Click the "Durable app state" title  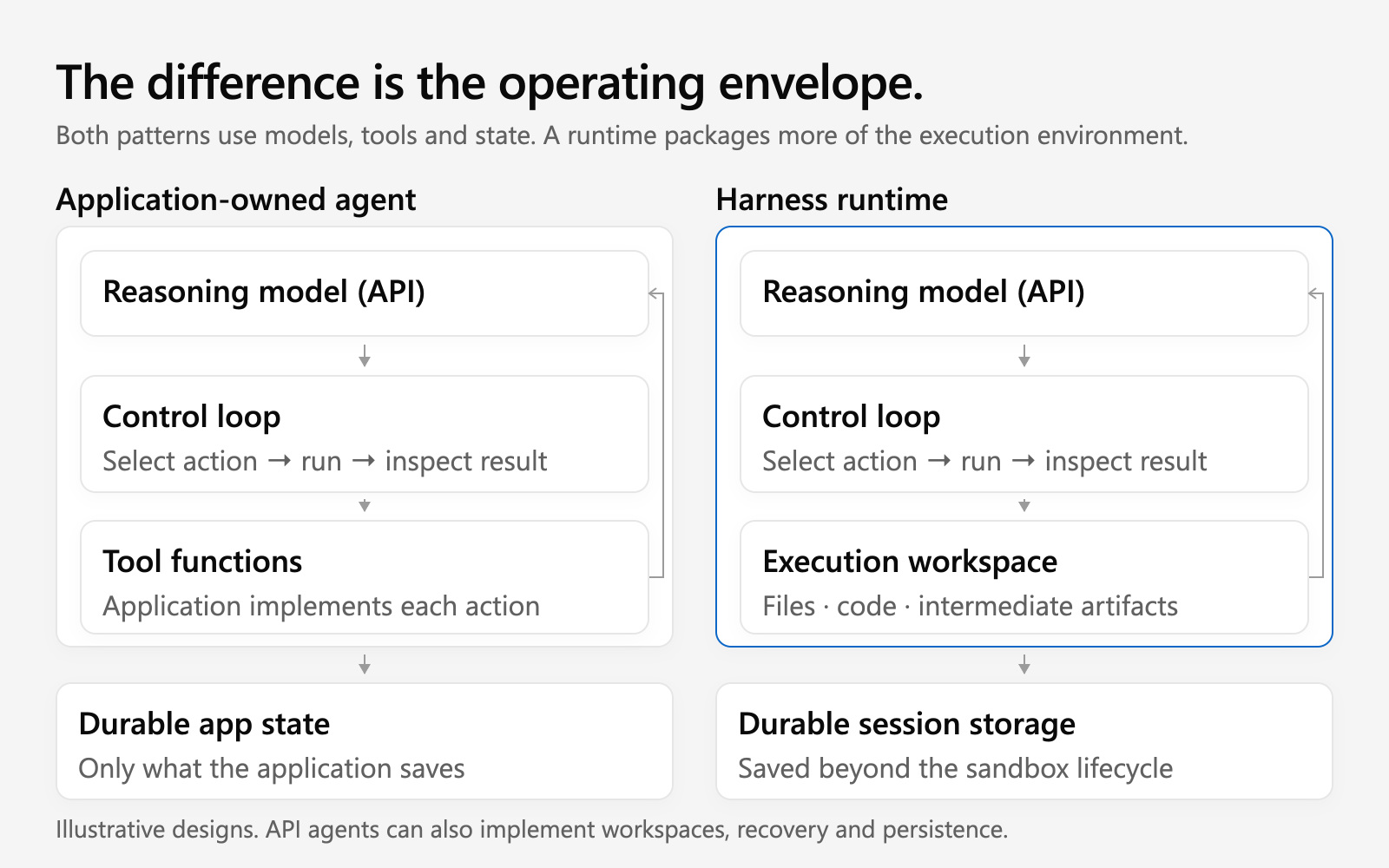coord(204,725)
